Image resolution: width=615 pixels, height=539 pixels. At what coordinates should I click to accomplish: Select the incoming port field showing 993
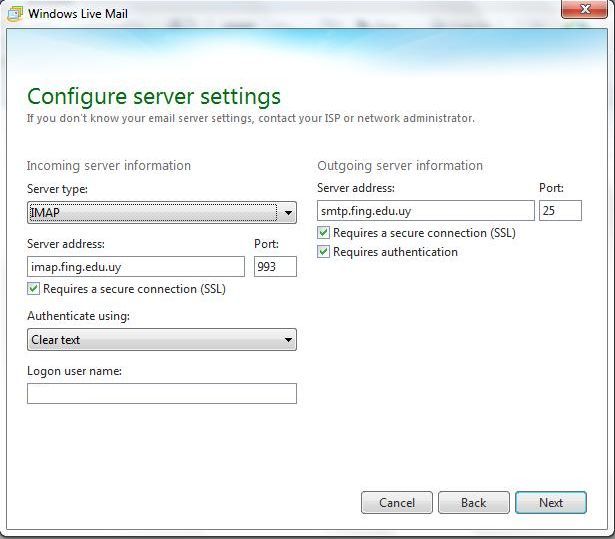pos(275,267)
